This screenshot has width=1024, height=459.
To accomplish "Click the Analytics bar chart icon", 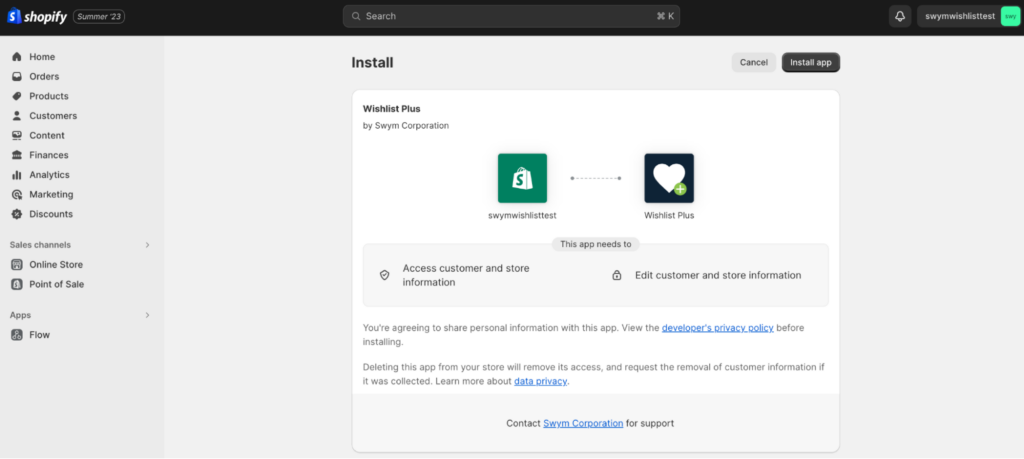I will click(17, 174).
